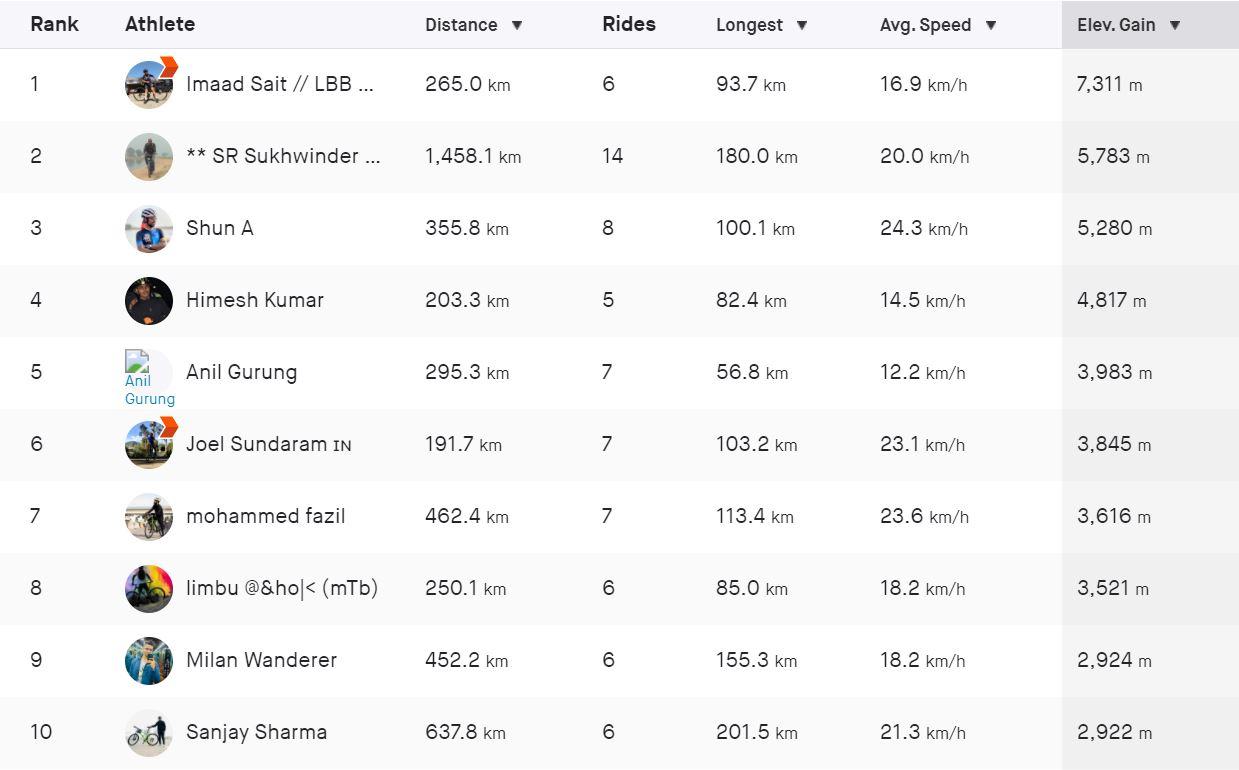Click Elev. Gain sort arrow
Image resolution: width=1239 pixels, height=770 pixels.
[1175, 26]
